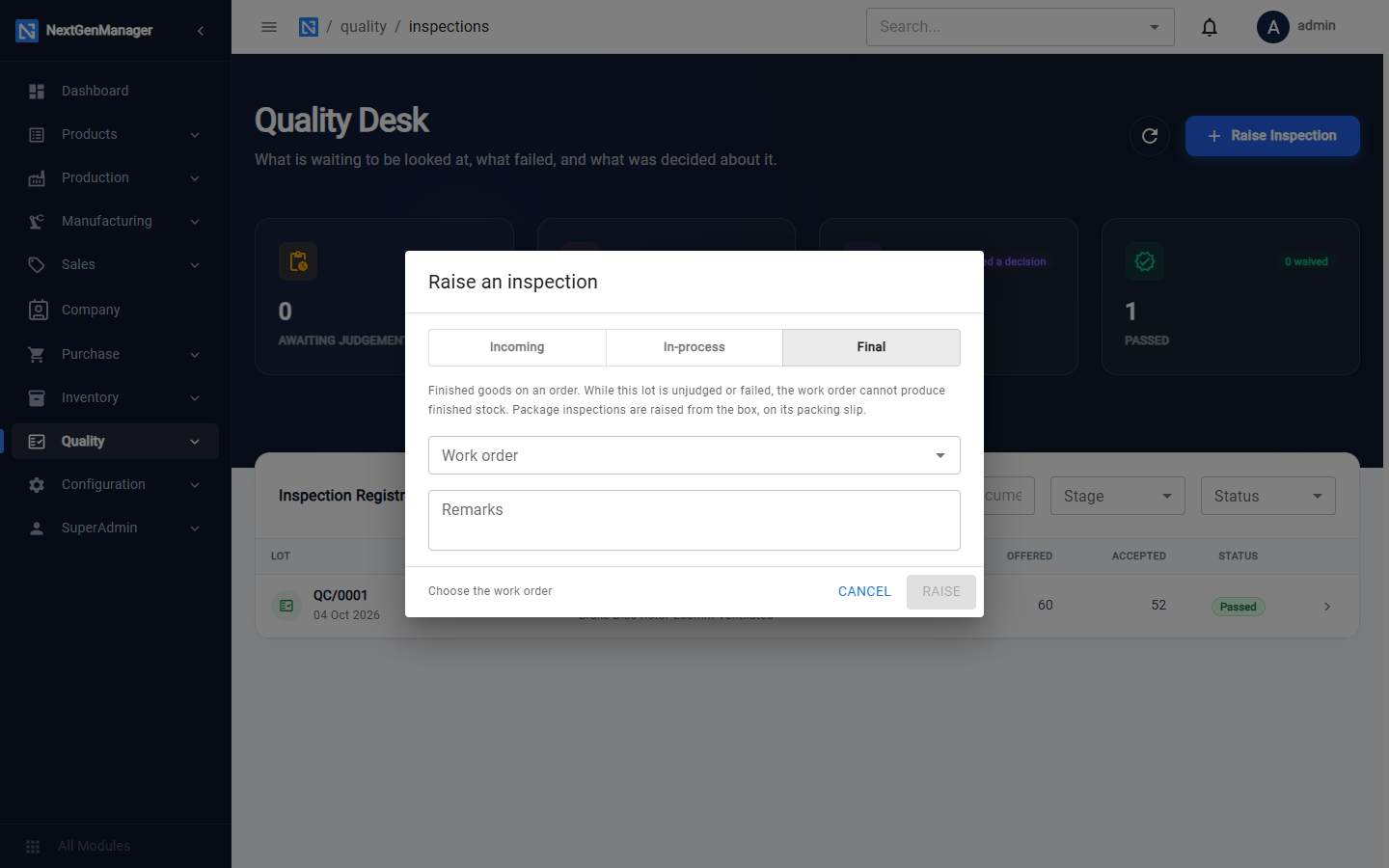Click the Raise button in dialog
Image resolution: width=1389 pixels, height=868 pixels.
(x=941, y=592)
